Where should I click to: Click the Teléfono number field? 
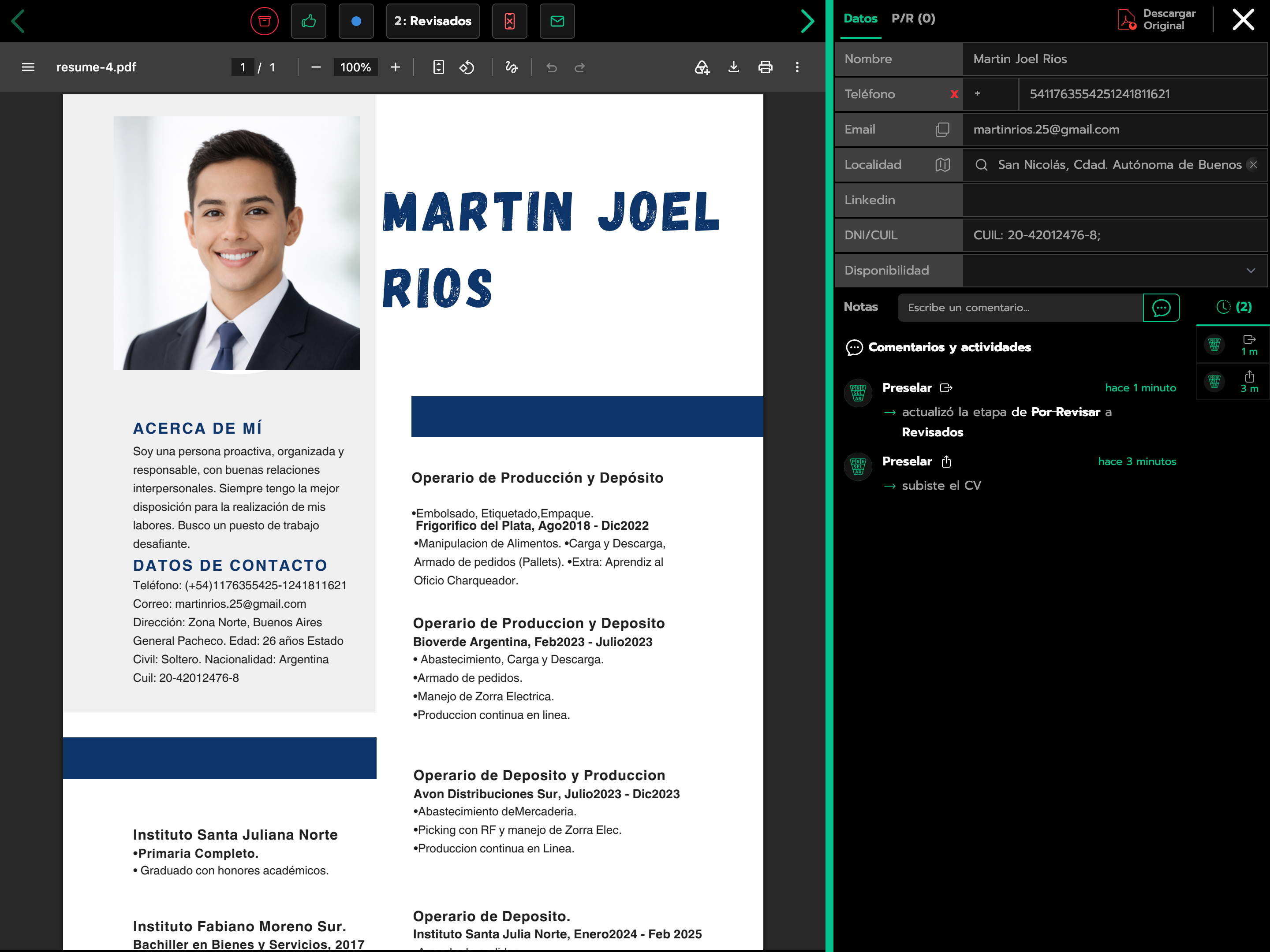[1143, 94]
